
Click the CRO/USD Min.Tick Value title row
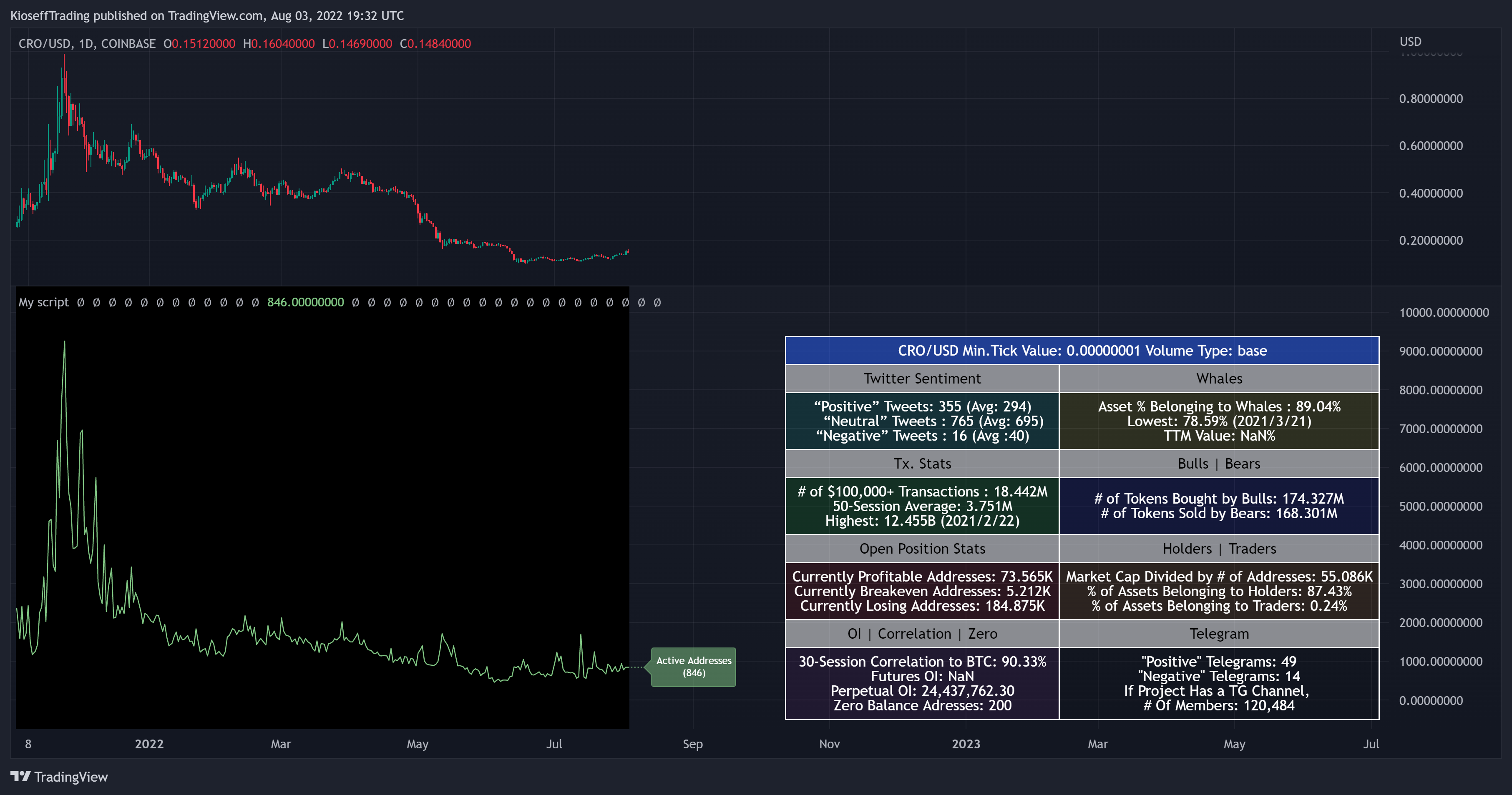(x=1082, y=350)
